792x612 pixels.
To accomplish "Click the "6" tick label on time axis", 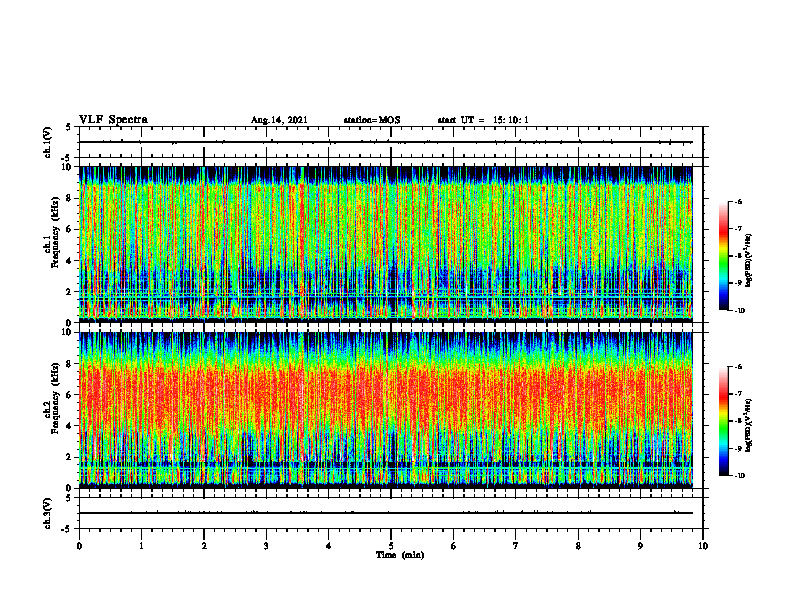I will (x=453, y=546).
